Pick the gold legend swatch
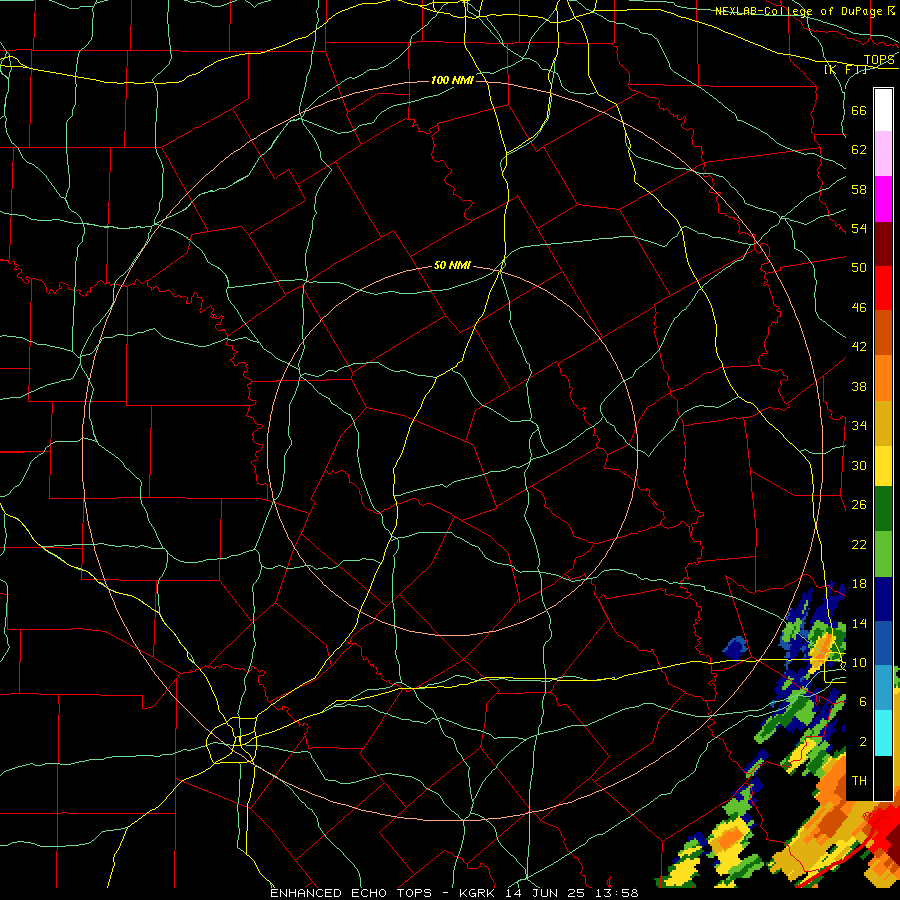 [883, 423]
